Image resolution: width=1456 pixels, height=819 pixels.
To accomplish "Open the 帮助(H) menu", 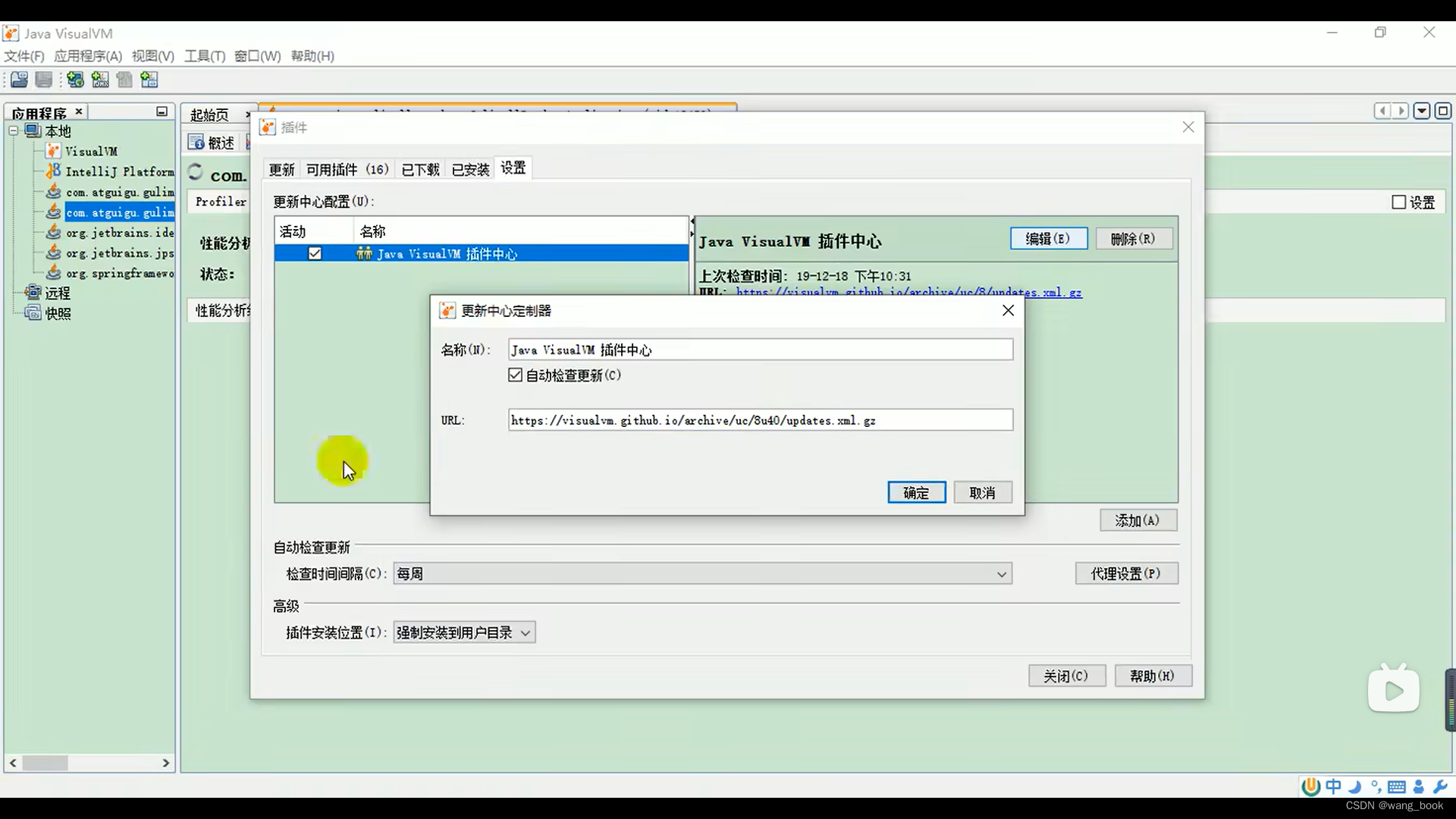I will (x=312, y=56).
